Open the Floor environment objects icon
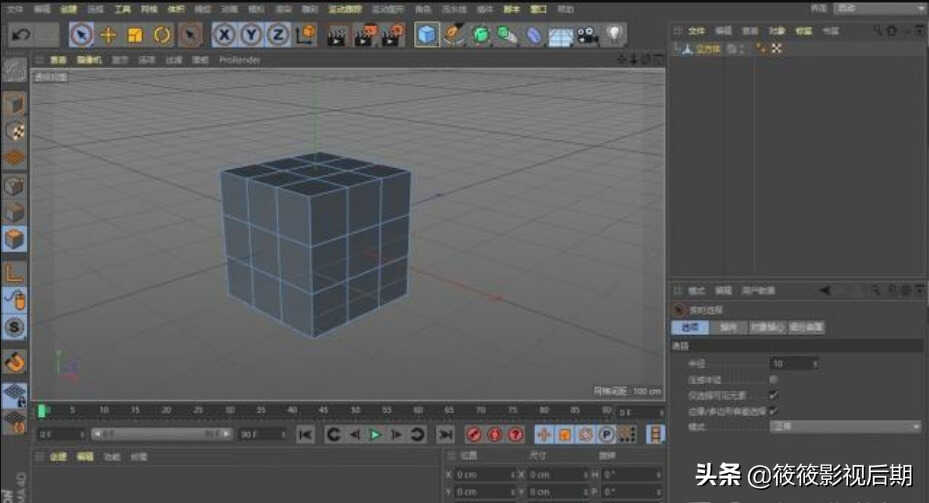 click(x=560, y=36)
